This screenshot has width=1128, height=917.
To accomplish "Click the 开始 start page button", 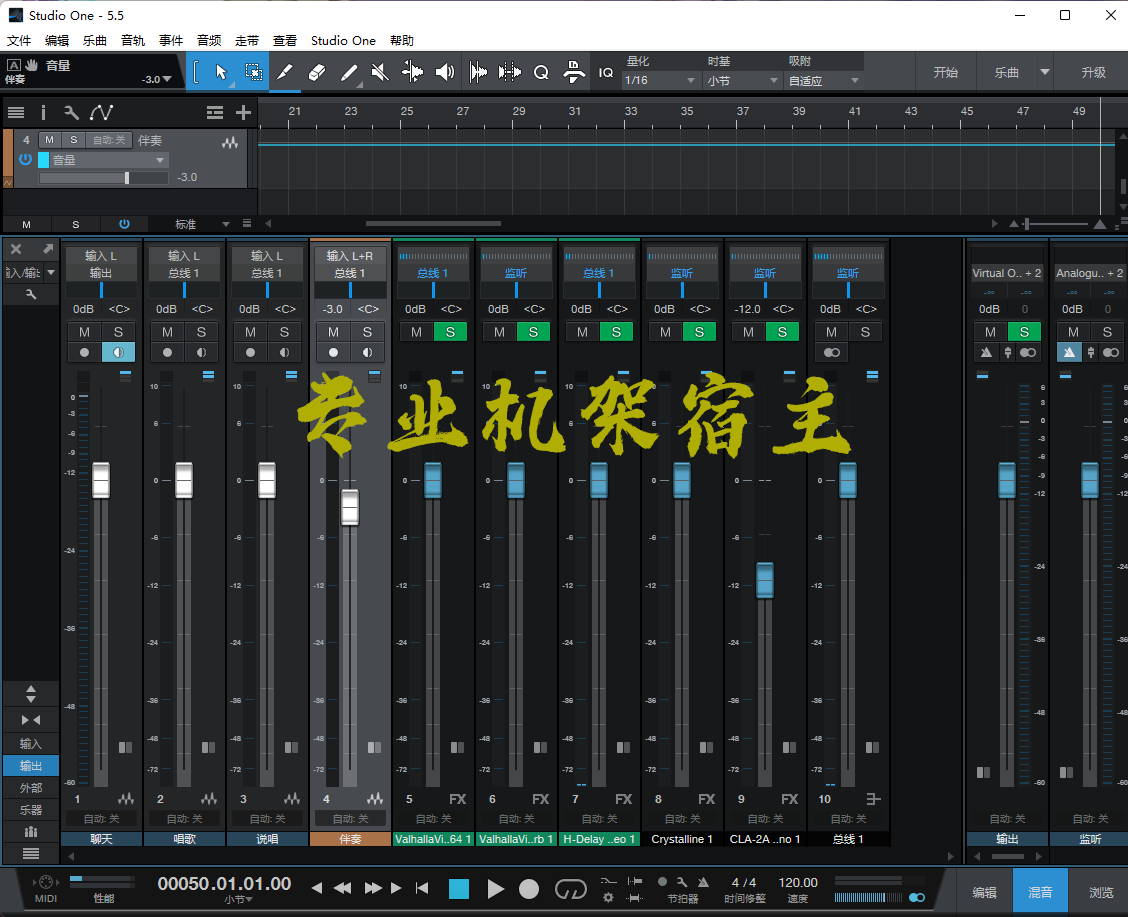I will [x=945, y=72].
